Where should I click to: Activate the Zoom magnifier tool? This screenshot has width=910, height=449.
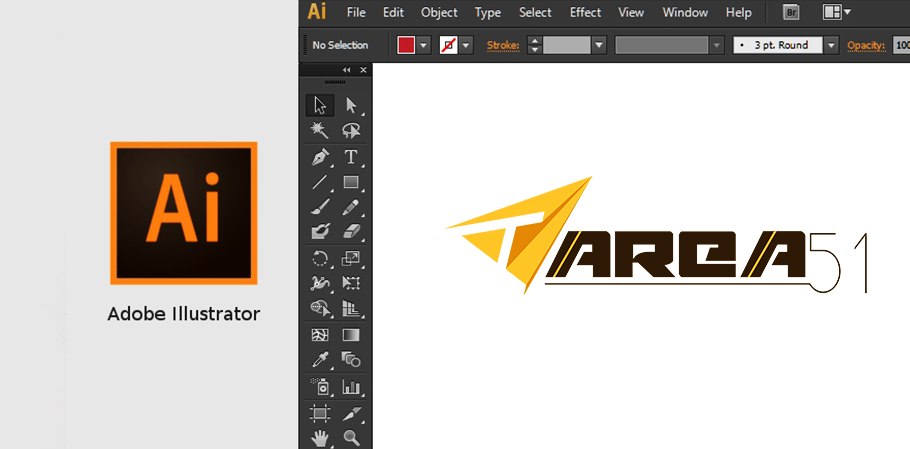coord(351,438)
